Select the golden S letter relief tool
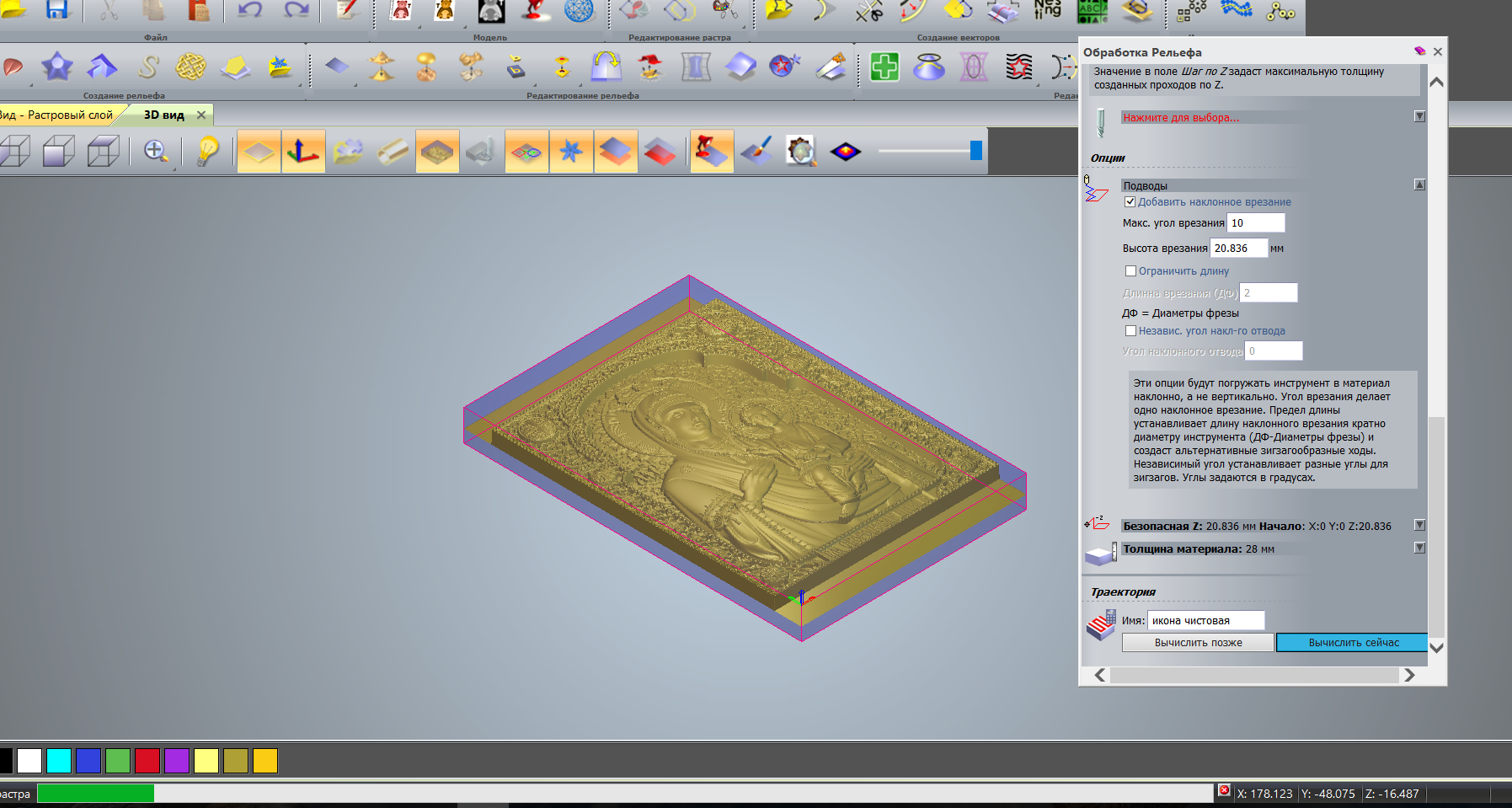Image resolution: width=1512 pixels, height=808 pixels. click(x=148, y=67)
